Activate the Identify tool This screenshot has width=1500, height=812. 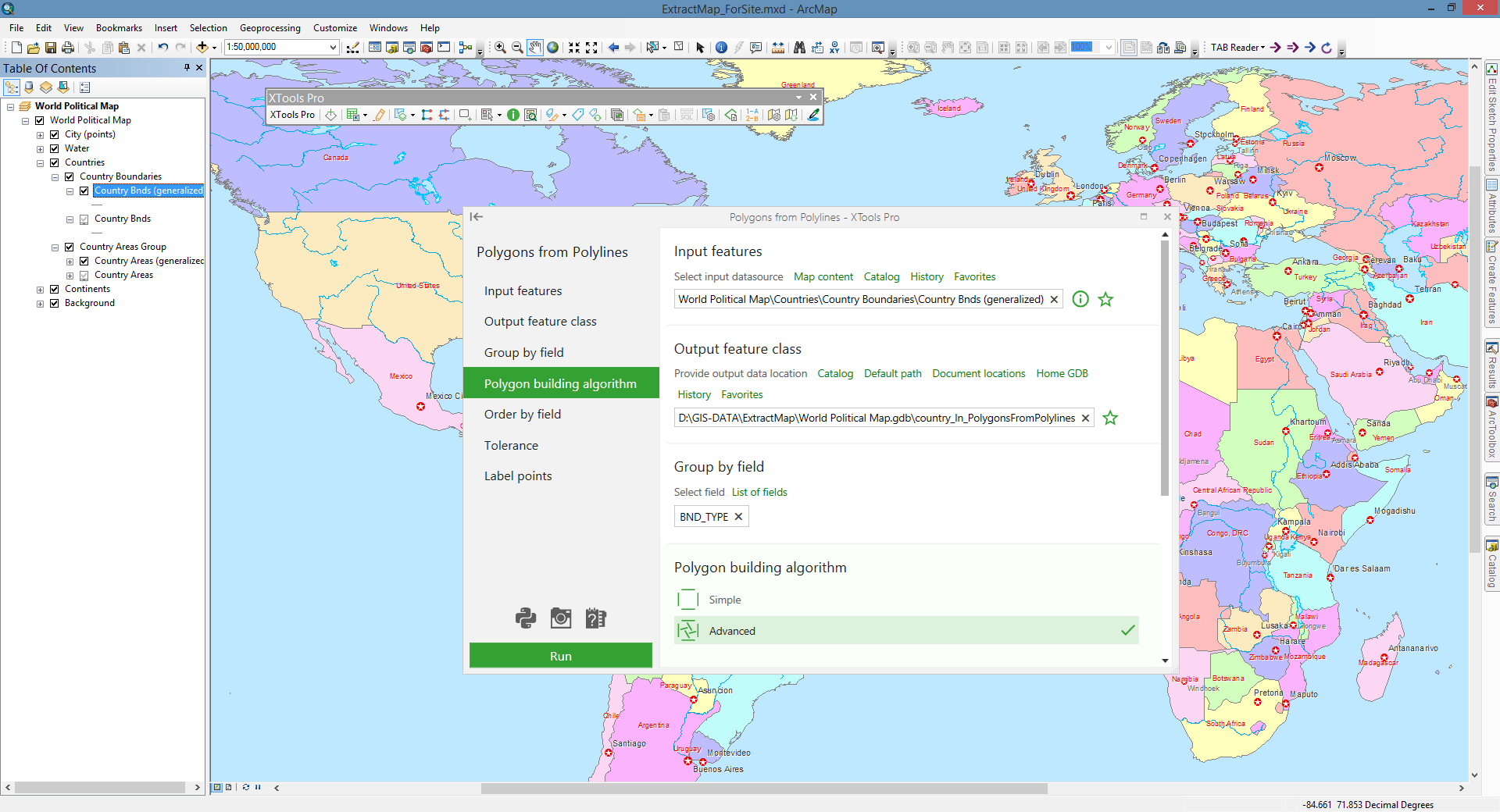tap(721, 48)
